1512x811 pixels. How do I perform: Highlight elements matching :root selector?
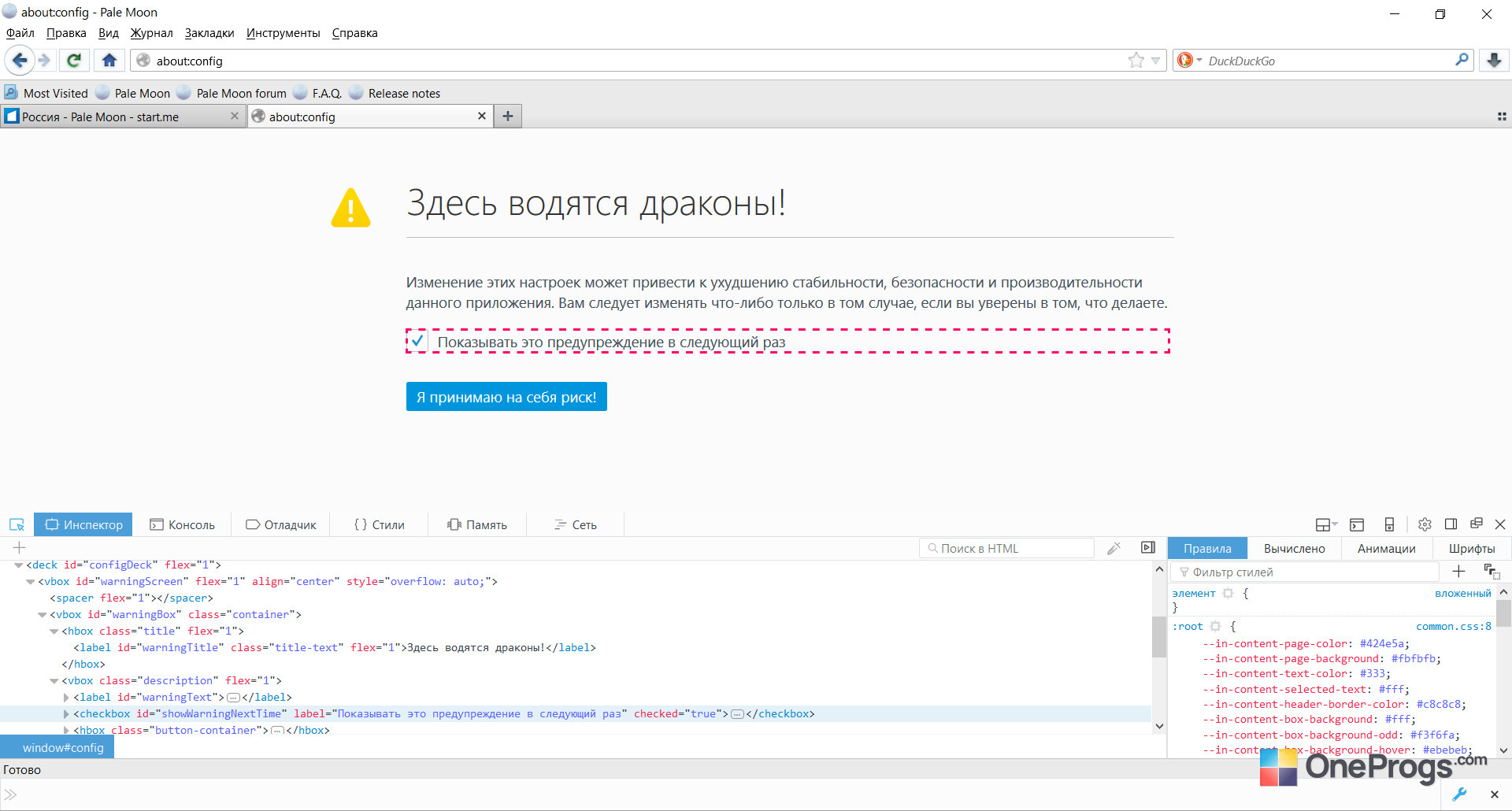click(1215, 627)
